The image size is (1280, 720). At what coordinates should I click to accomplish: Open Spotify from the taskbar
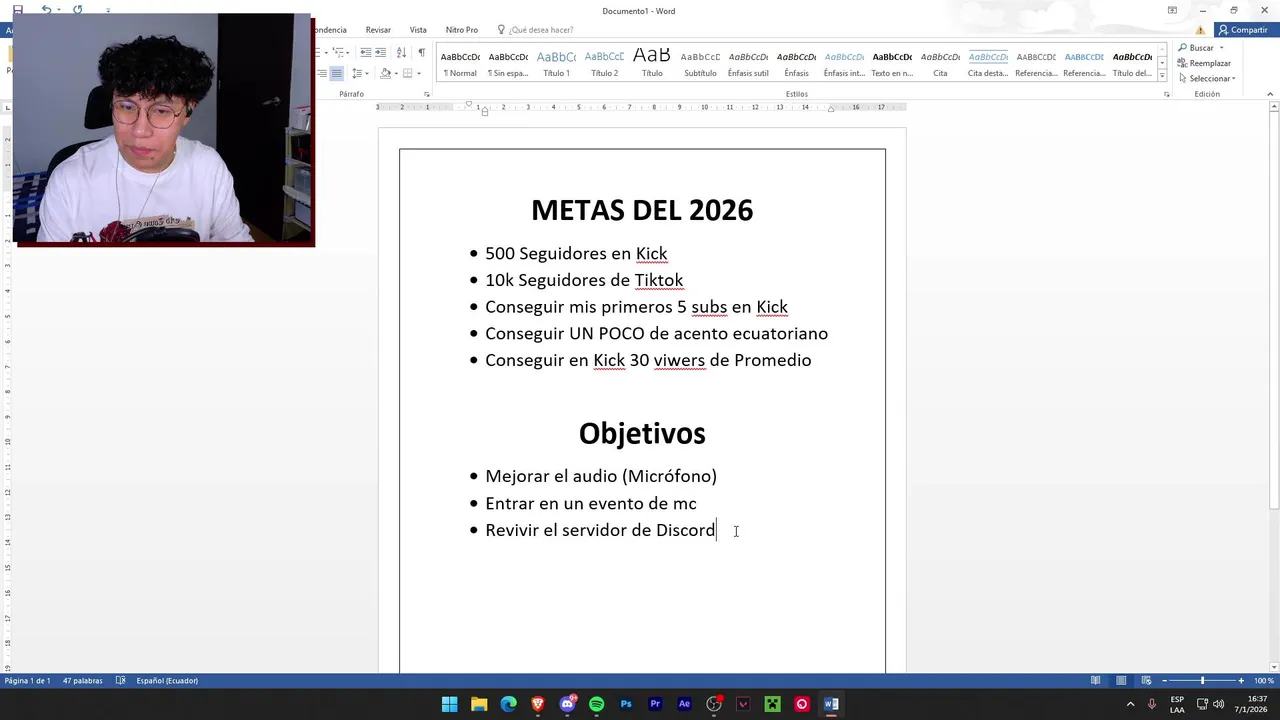coord(596,704)
